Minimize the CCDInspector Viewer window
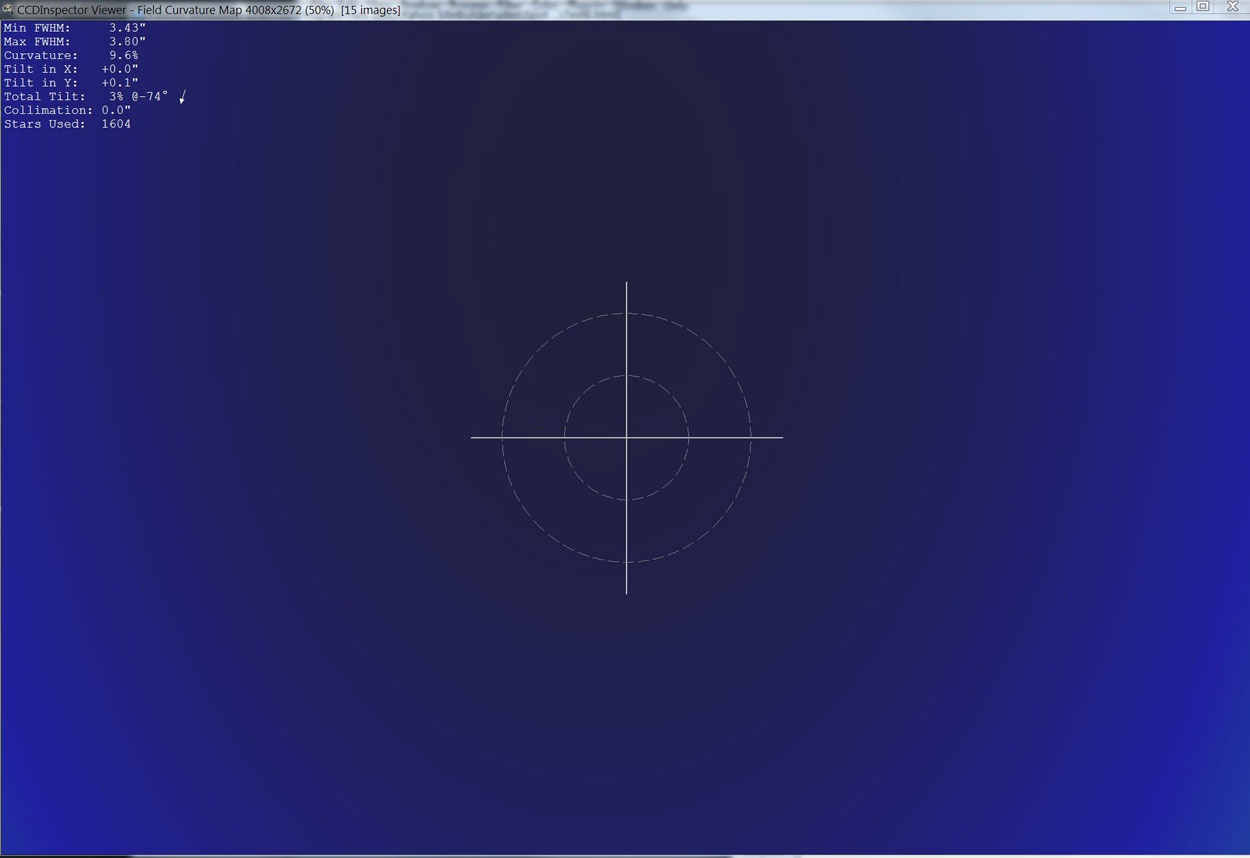The width and height of the screenshot is (1250, 858). [1180, 8]
